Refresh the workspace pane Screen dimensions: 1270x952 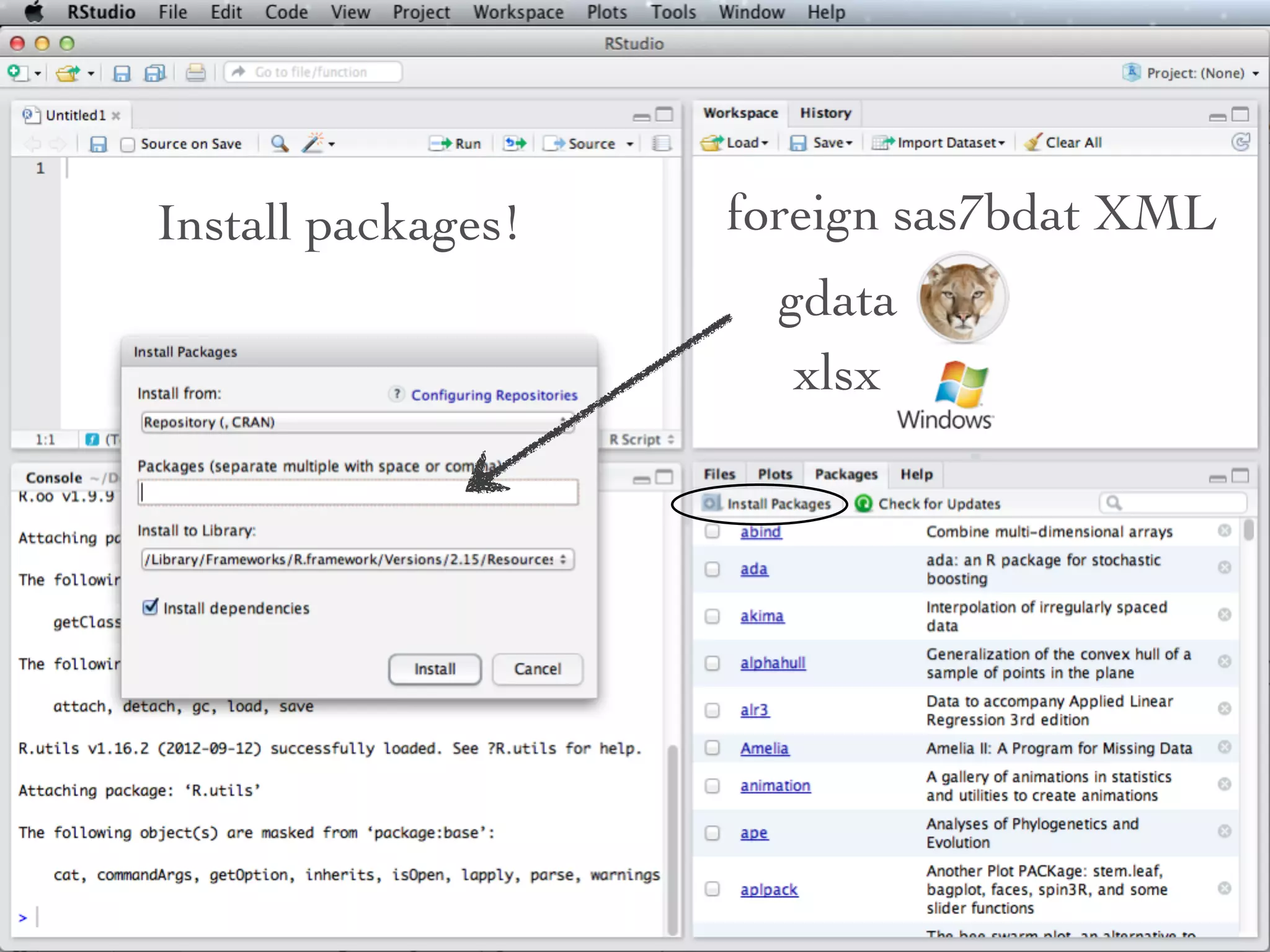point(1240,143)
